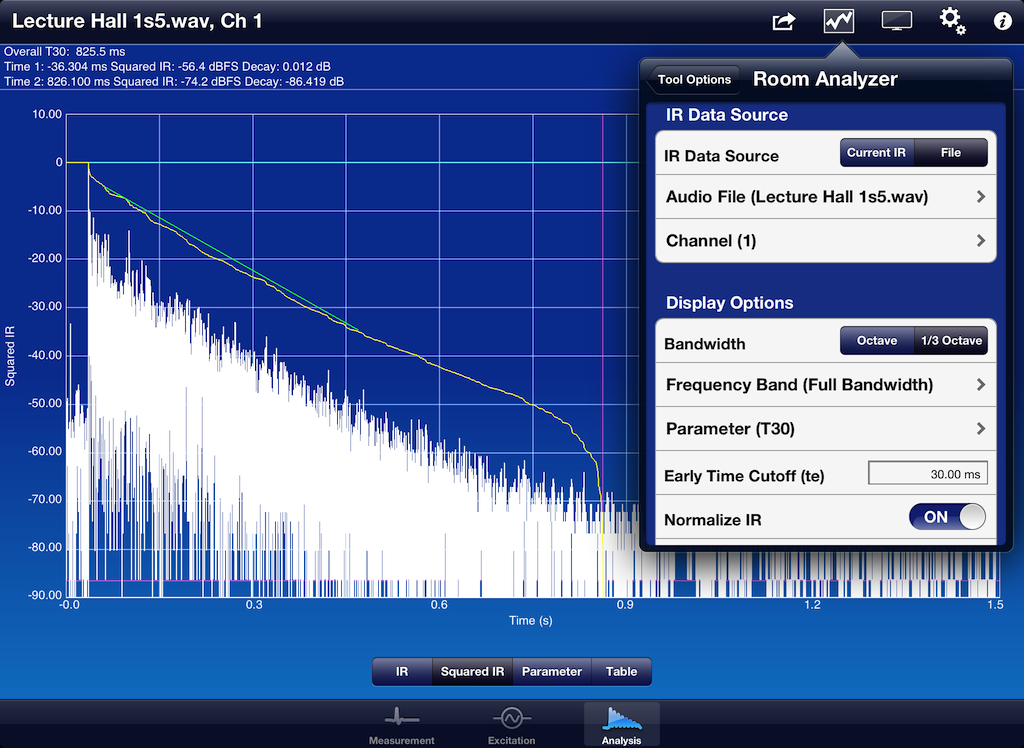
Task: Open the Channel (1) selector
Action: click(825, 241)
